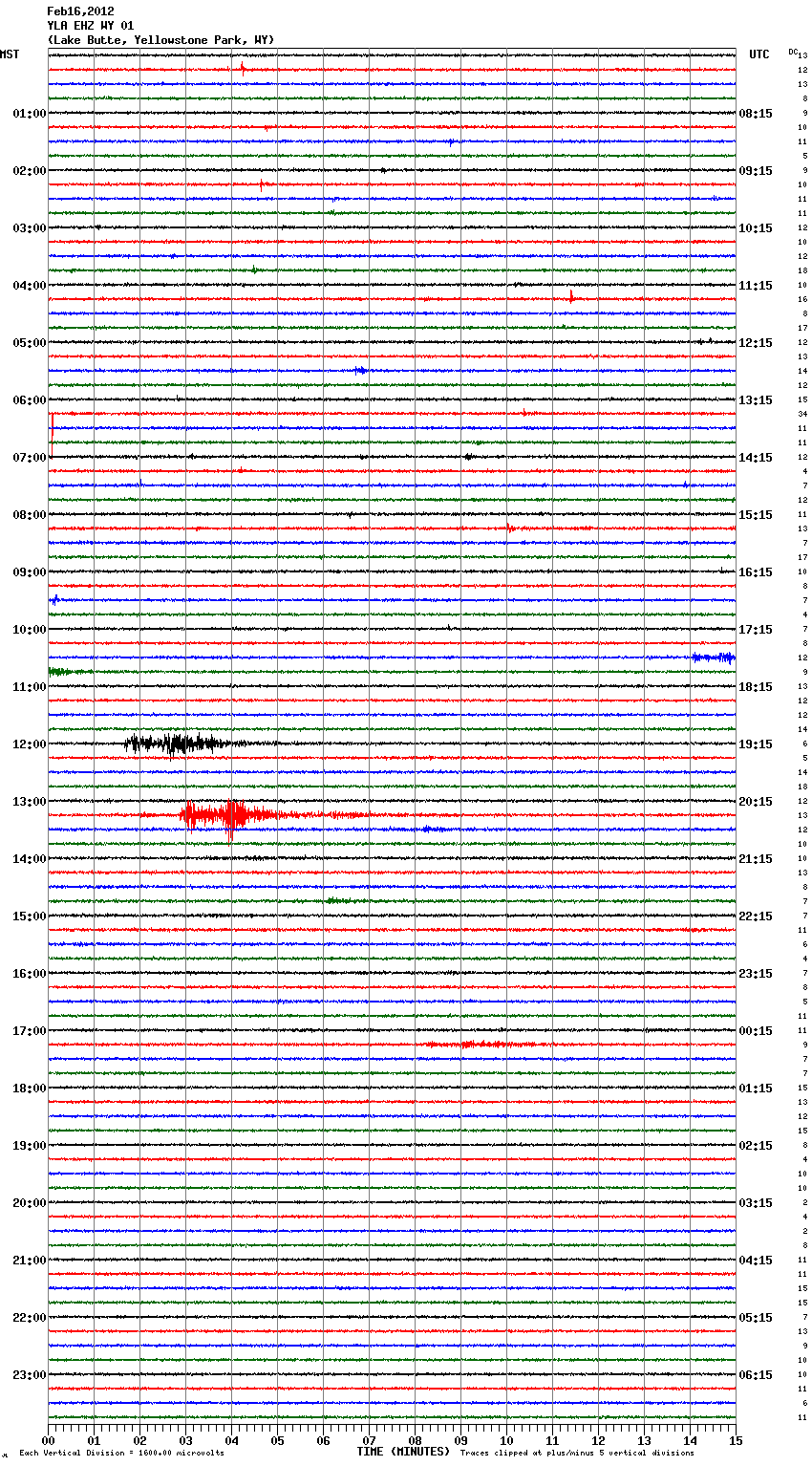Select the 01:00 MST hour label
This screenshot has width=812, height=1466.
pos(30,114)
